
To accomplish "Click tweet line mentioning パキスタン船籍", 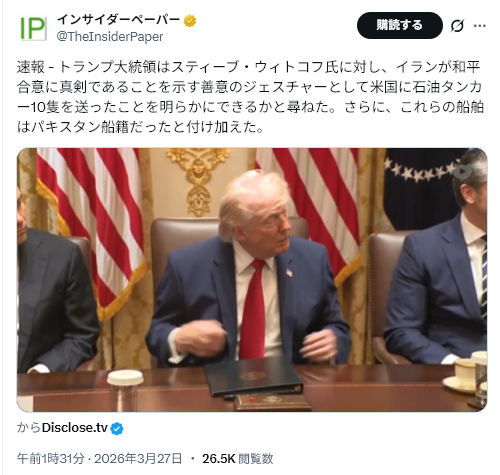I will click(140, 127).
